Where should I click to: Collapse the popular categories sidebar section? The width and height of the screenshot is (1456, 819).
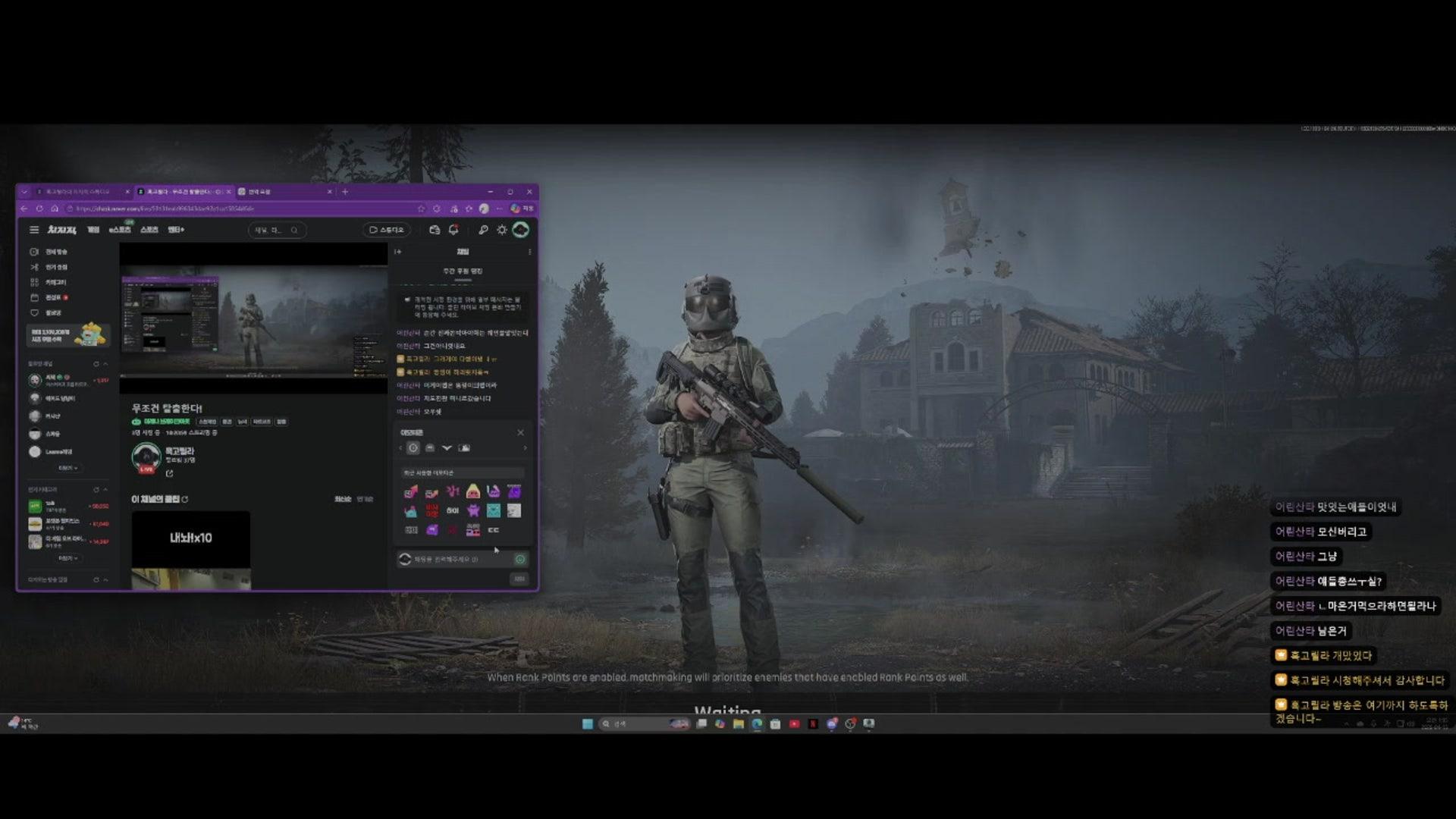[x=105, y=490]
